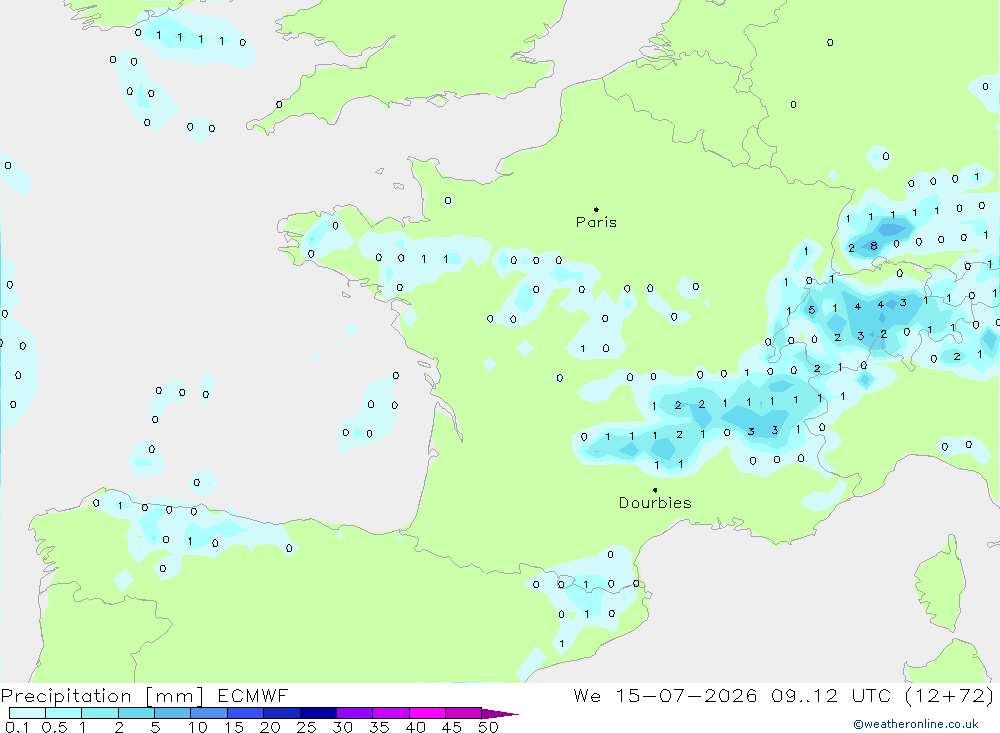Click the '15' legend scale label
The height and width of the screenshot is (733, 1000).
[234, 727]
